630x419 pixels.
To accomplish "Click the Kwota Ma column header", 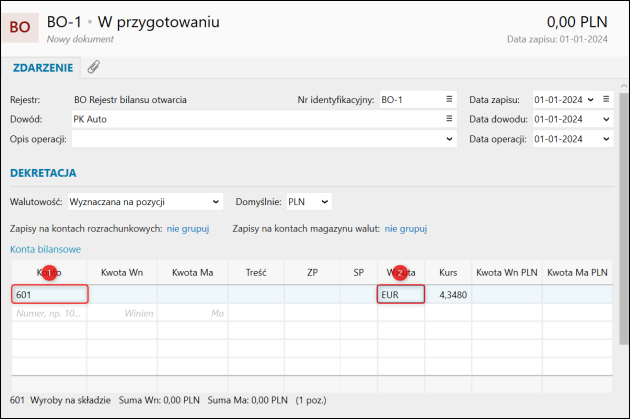I will tap(193, 272).
